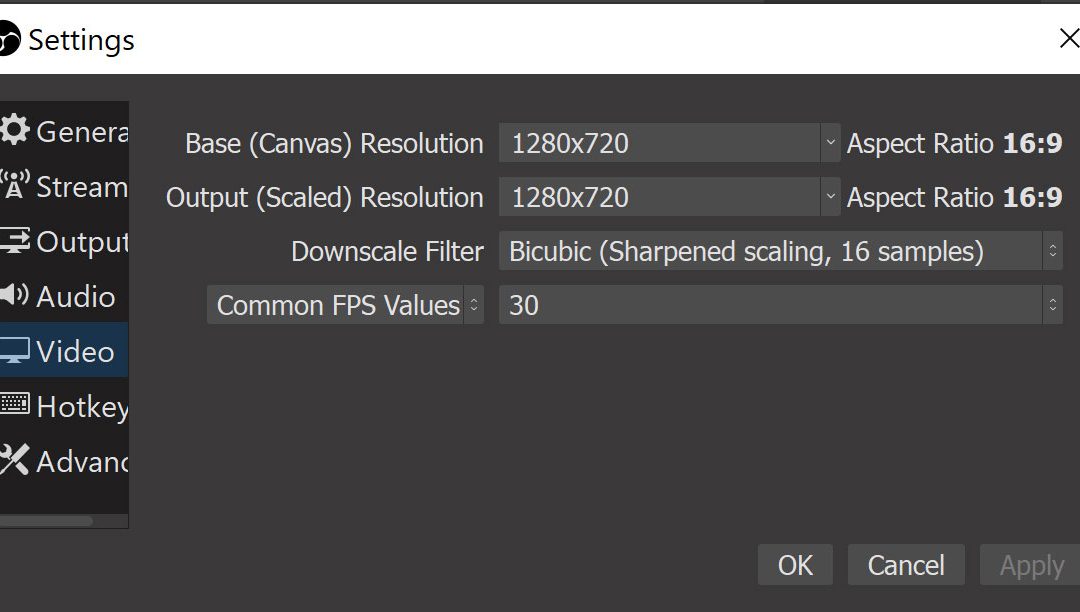
Task: Open the Common FPS Values type selector
Action: 345,305
